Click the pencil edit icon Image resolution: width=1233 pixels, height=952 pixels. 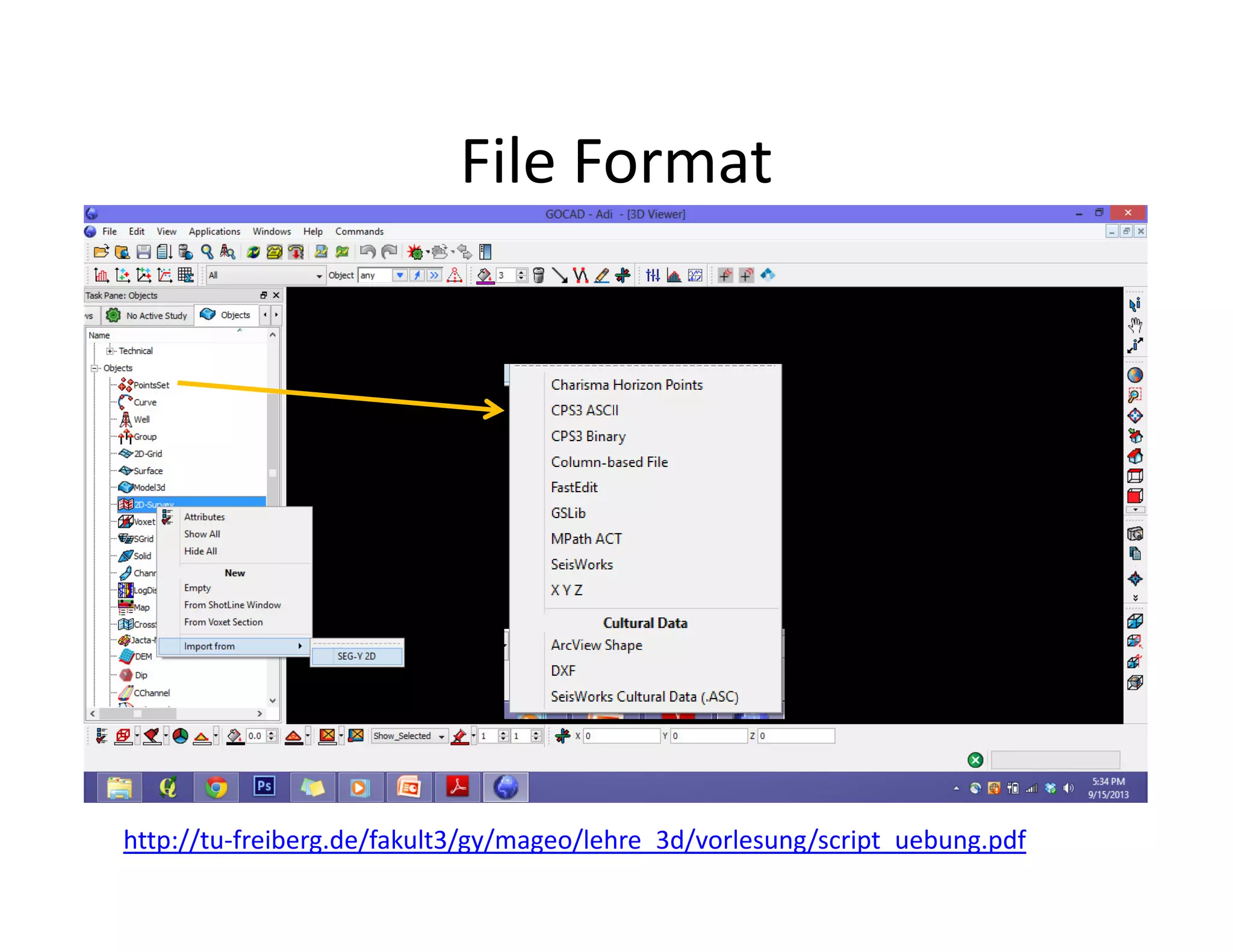pos(601,276)
